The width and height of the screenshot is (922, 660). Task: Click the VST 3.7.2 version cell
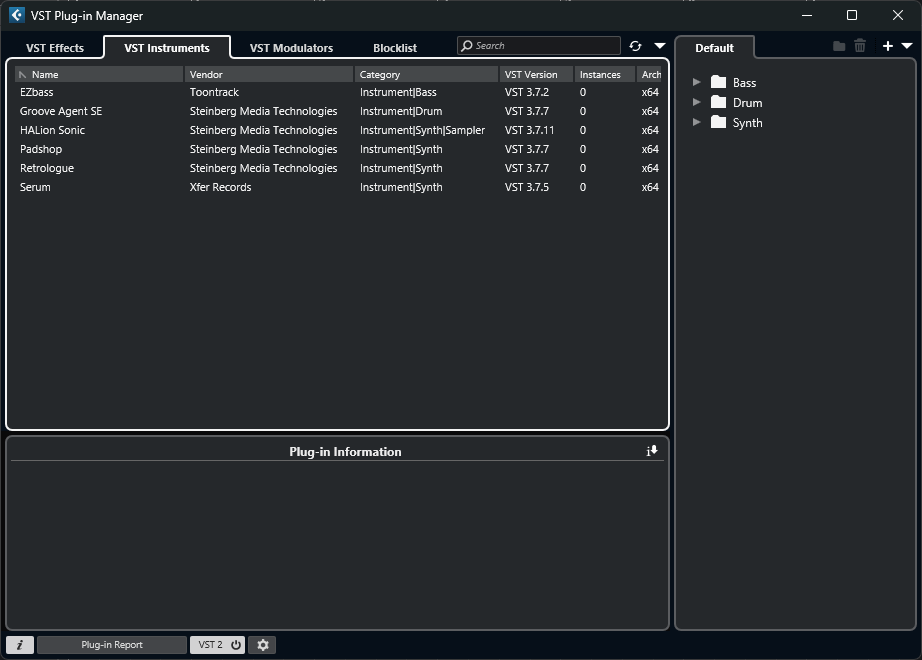coord(526,92)
